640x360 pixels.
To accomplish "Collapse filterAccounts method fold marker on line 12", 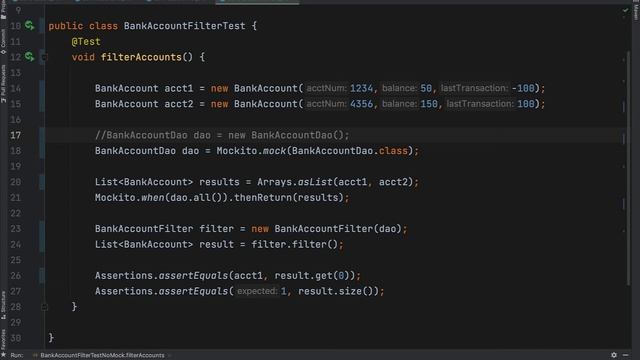I will click(x=44, y=57).
